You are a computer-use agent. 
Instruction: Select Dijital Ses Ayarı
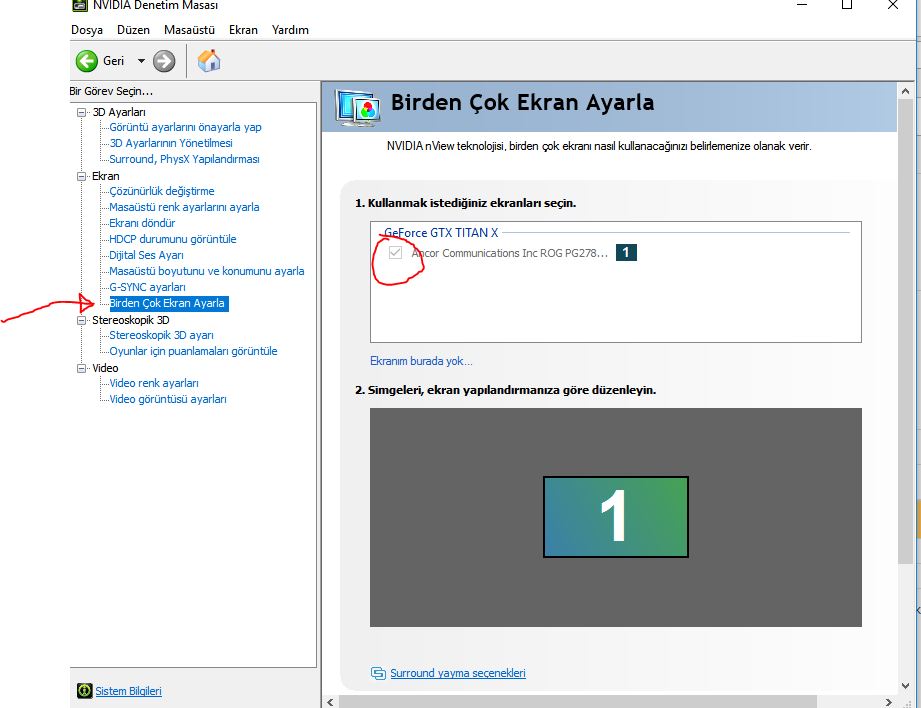tap(146, 255)
